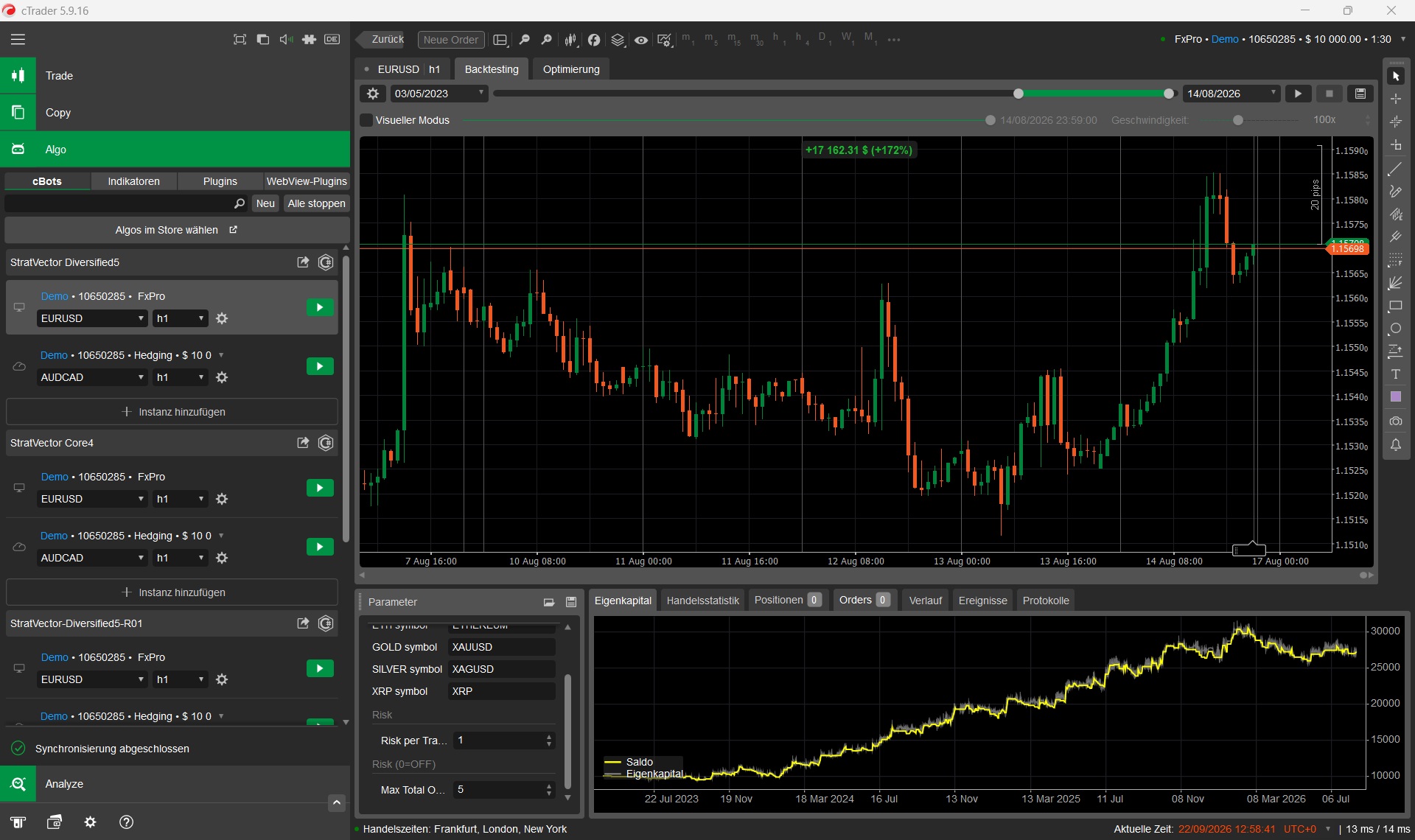The height and width of the screenshot is (840, 1415).
Task: Select the rectangle shape tool
Action: click(1396, 306)
